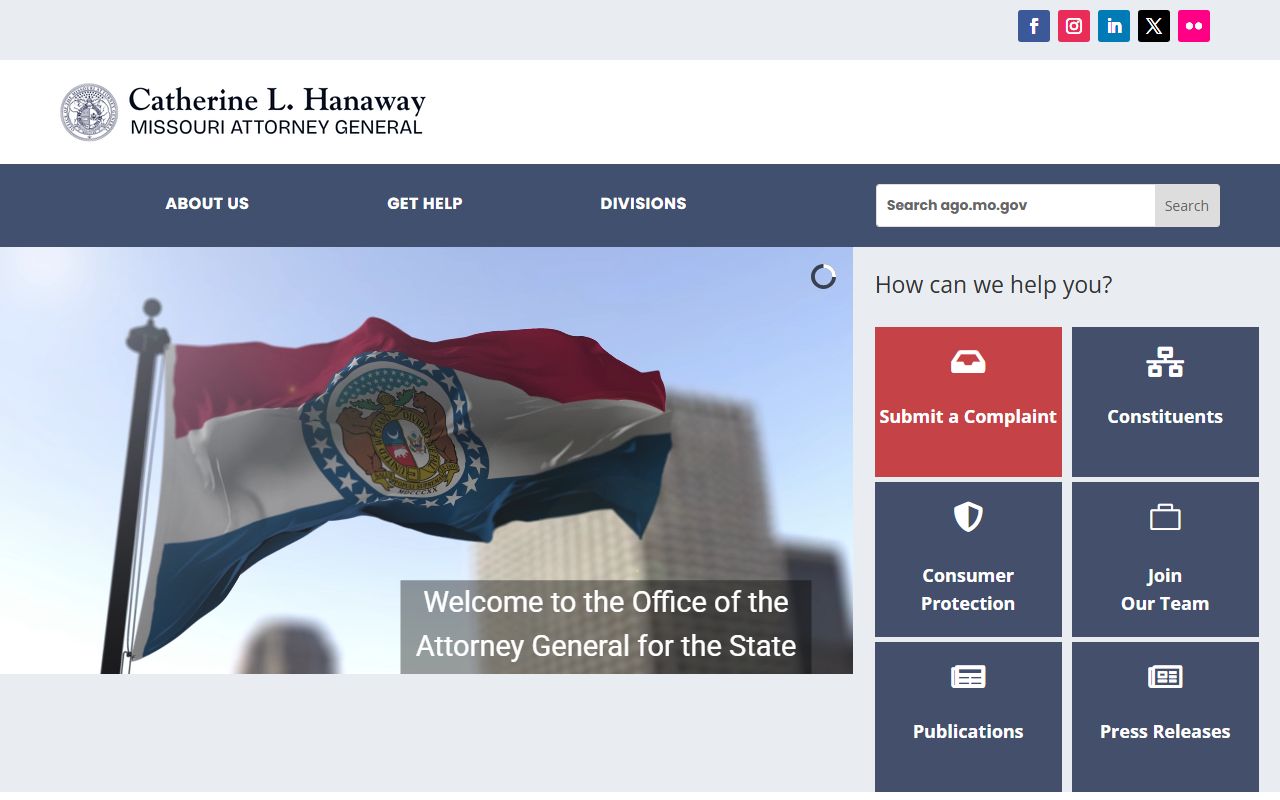
Task: Click the 'How can we help you?' heading
Action: (x=993, y=285)
